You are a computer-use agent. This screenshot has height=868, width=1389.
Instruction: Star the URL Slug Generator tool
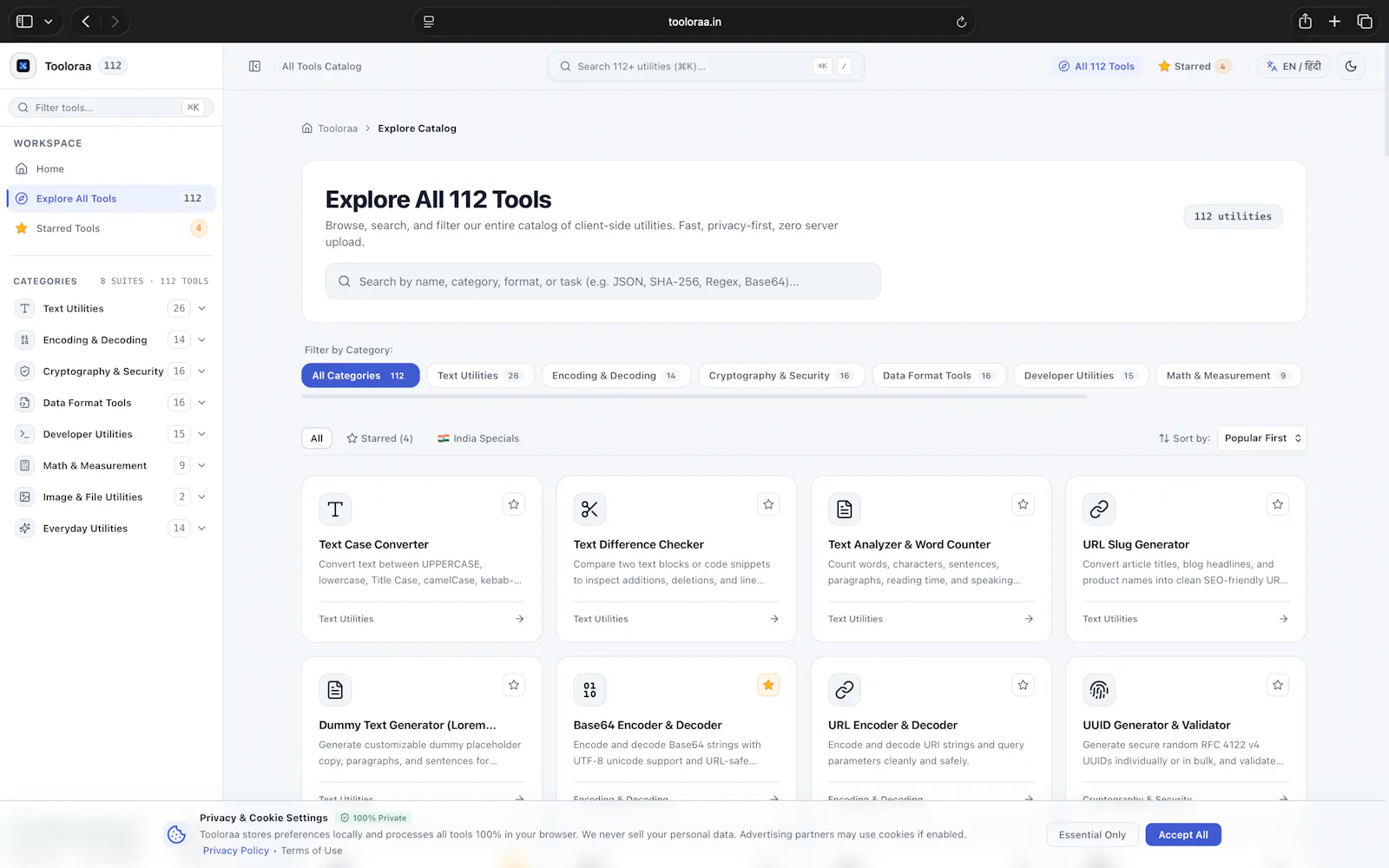click(x=1278, y=504)
